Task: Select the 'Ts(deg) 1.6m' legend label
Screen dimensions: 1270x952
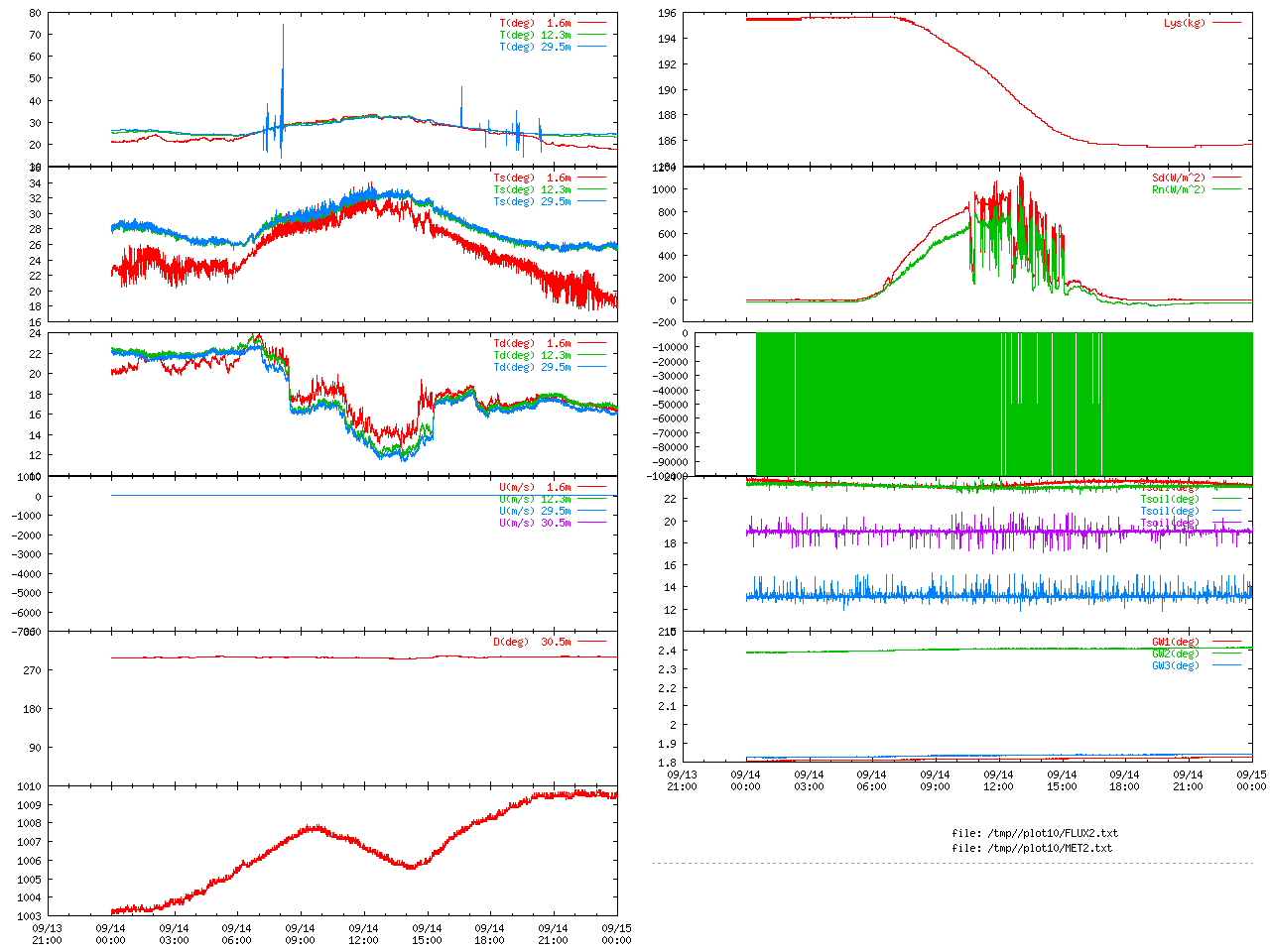Action: pos(532,178)
